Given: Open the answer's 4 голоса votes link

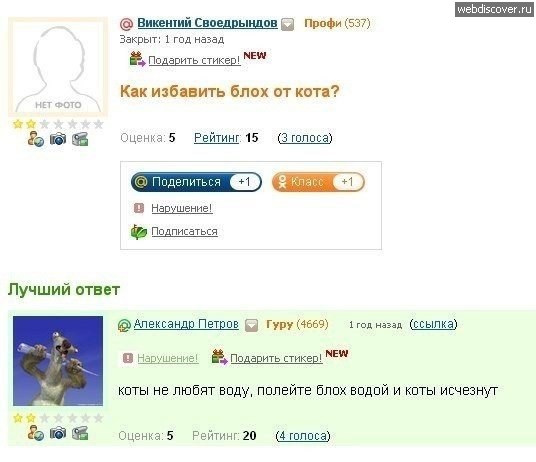Looking at the screenshot, I should point(303,436).
